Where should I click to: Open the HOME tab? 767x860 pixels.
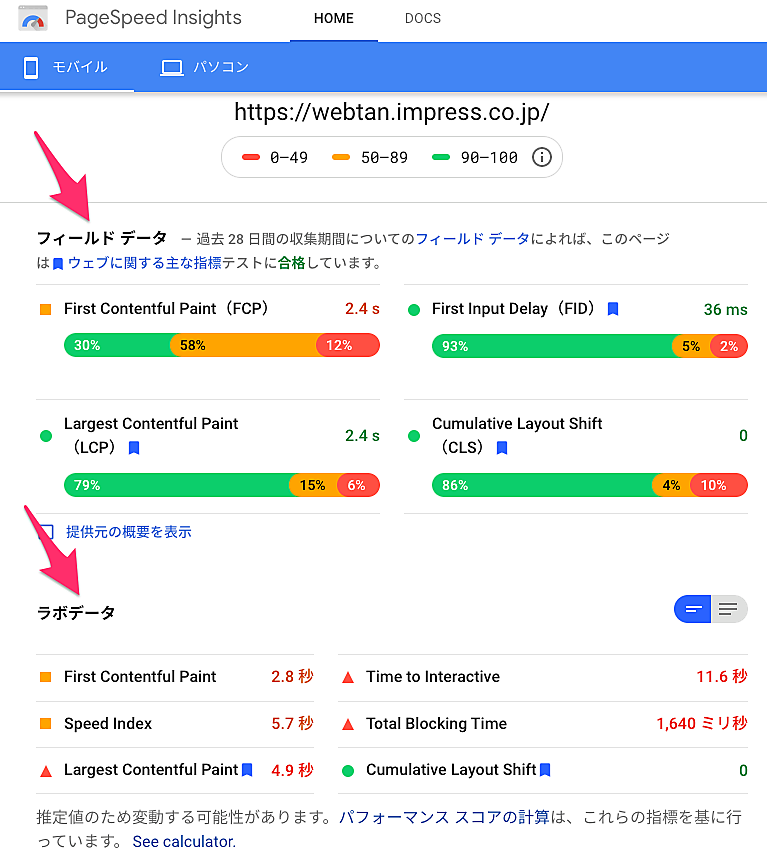point(334,19)
